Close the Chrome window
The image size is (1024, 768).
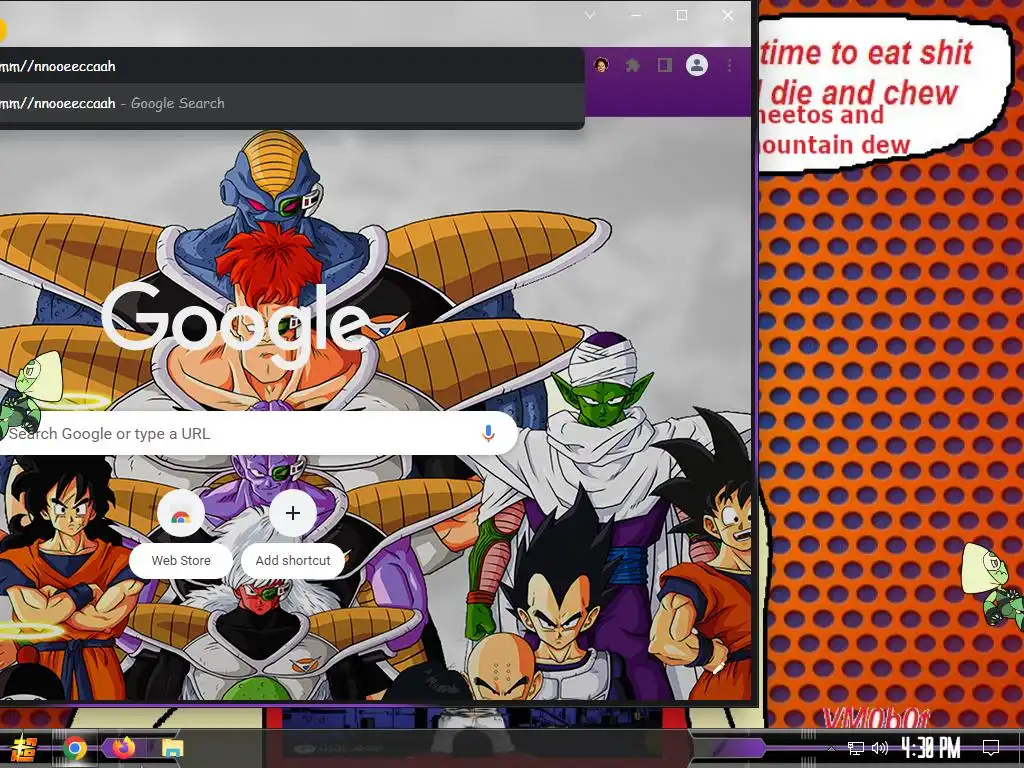point(728,15)
